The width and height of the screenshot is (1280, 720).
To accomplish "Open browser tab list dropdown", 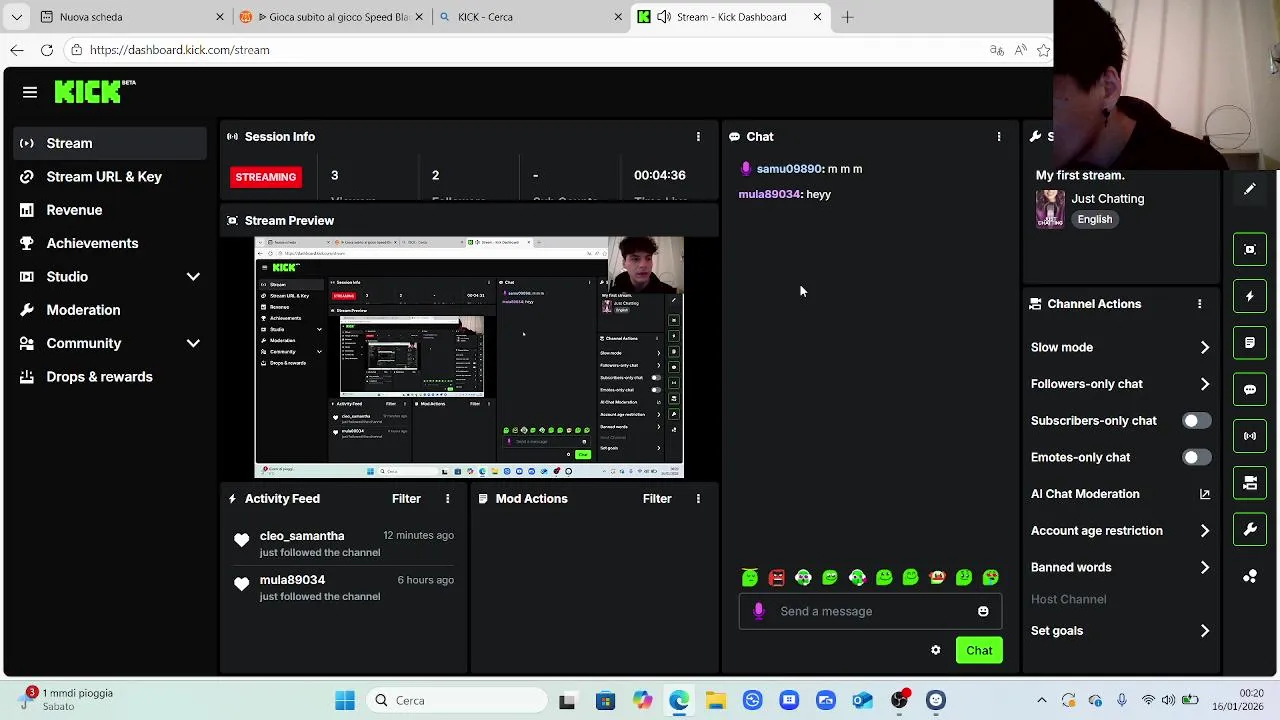I will (x=16, y=17).
